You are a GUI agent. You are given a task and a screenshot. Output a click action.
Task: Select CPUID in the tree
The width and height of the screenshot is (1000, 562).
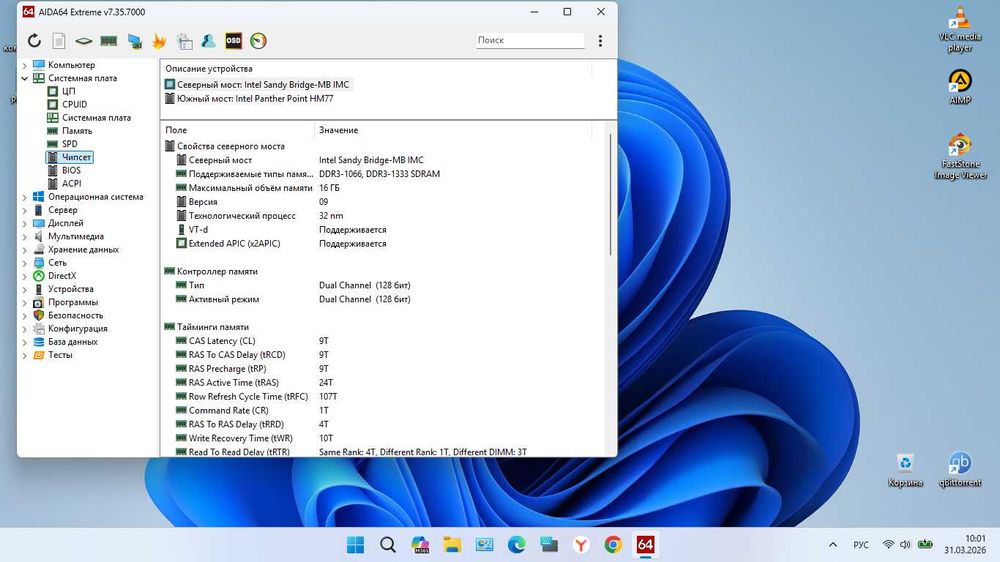pyautogui.click(x=75, y=105)
